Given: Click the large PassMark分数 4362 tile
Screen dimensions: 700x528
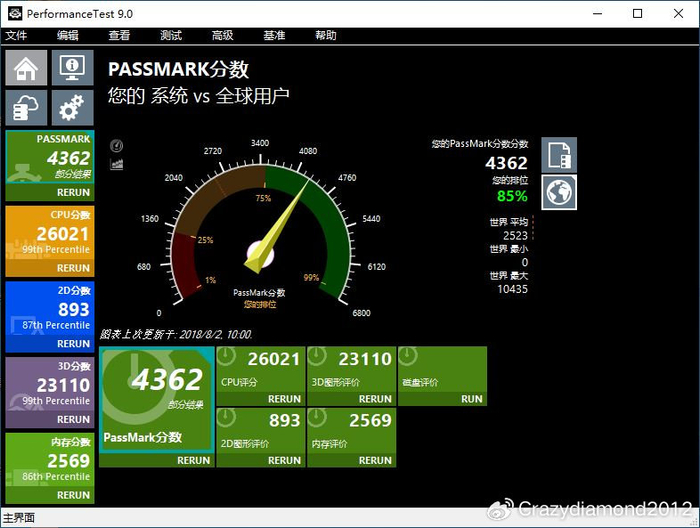Looking at the screenshot, I should 156,400.
